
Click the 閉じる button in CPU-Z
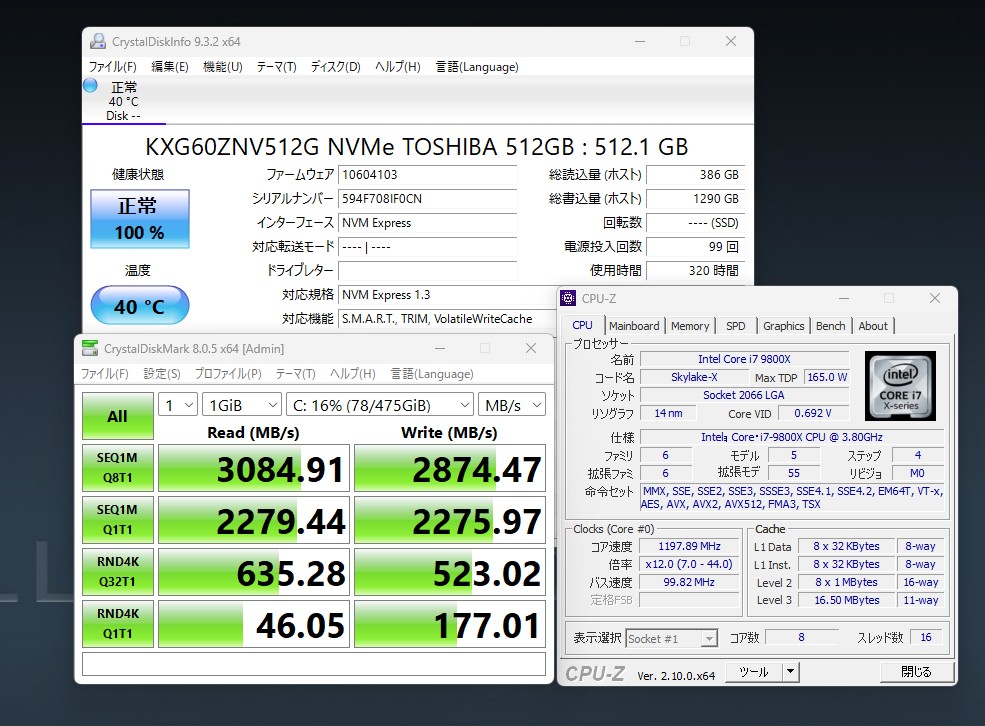coord(917,672)
